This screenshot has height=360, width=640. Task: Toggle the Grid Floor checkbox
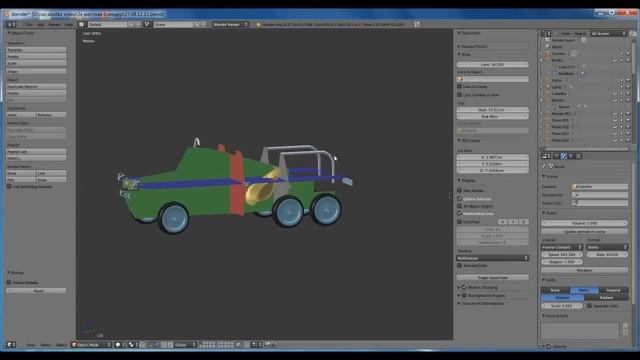pos(459,222)
